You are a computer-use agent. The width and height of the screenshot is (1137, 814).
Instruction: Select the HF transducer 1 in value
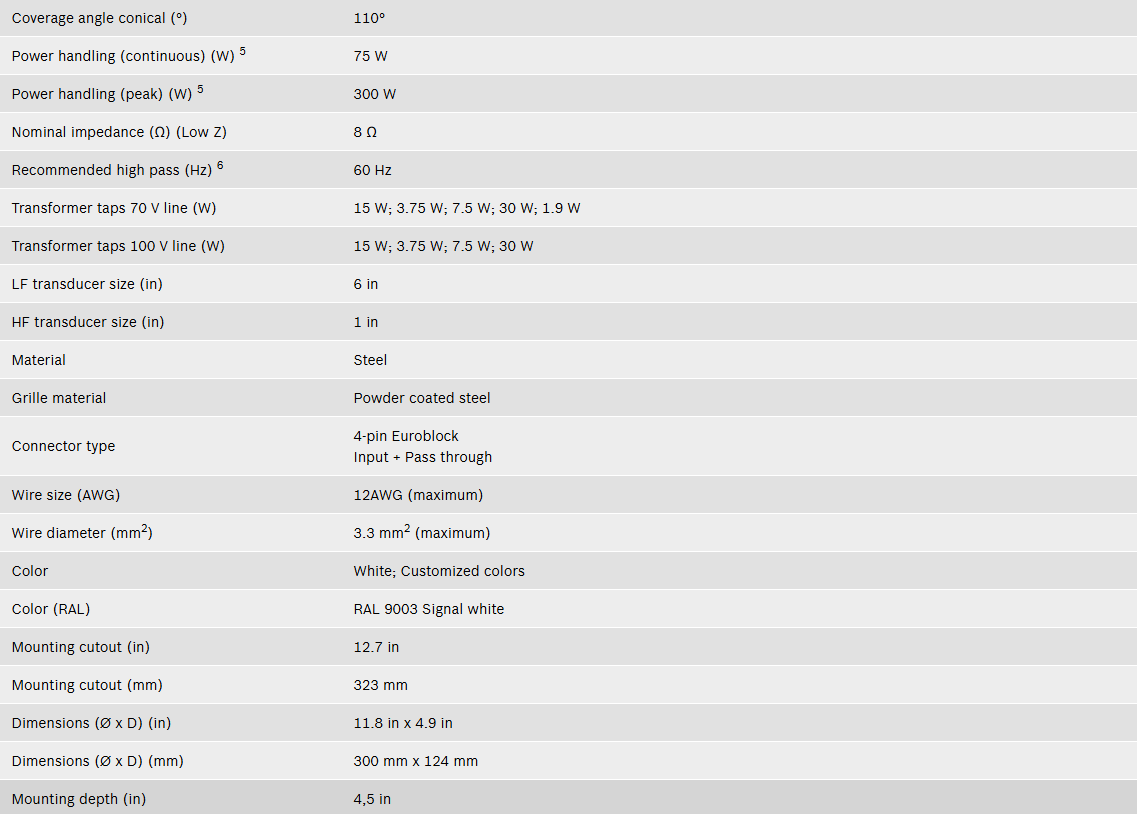(x=365, y=322)
